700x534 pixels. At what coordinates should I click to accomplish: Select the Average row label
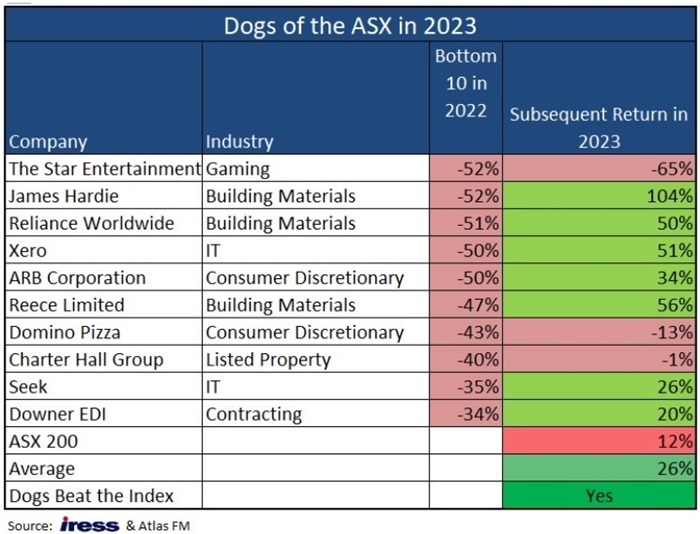tap(40, 468)
